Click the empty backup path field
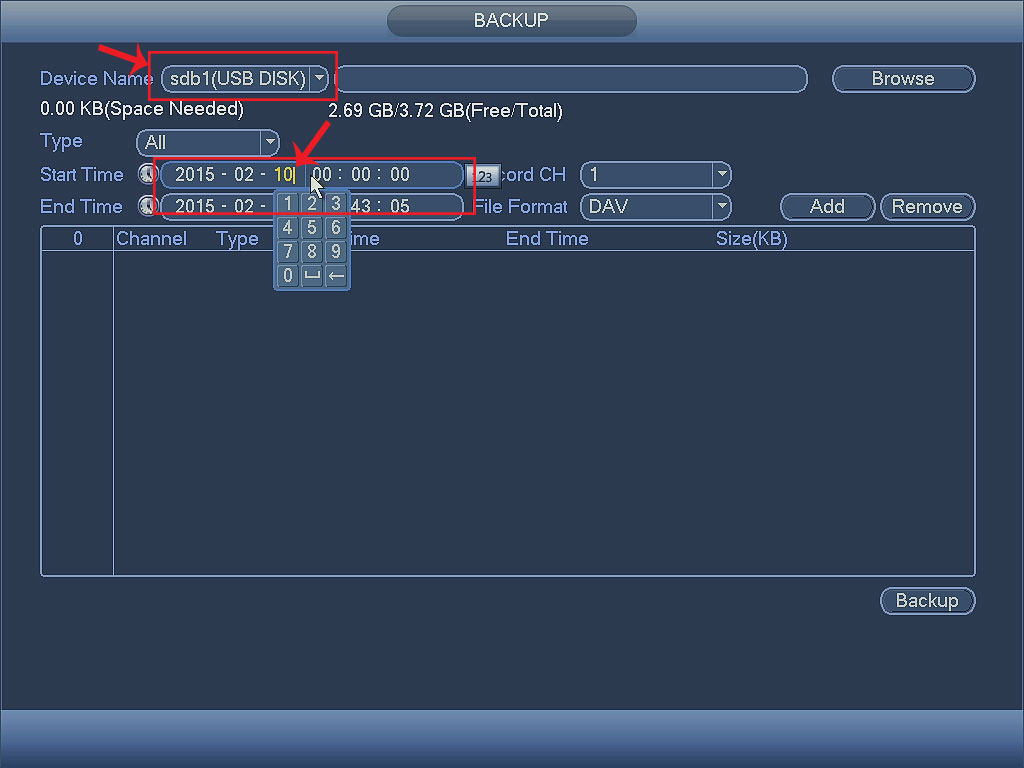 pyautogui.click(x=571, y=79)
